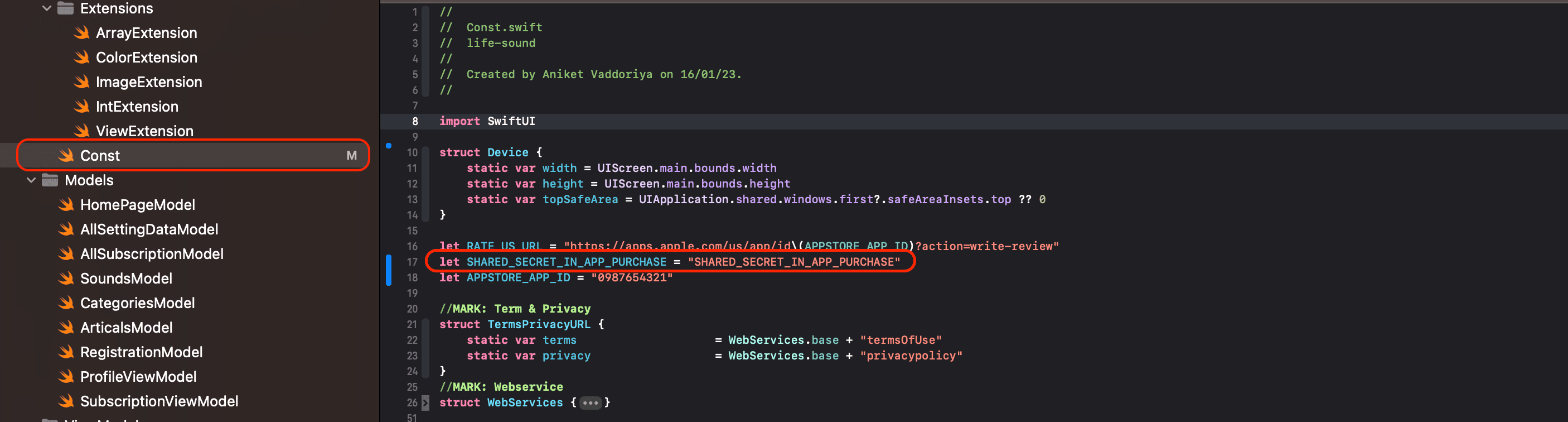Click the ArticalsModel Swift file icon
This screenshot has width=1568, height=422.
pyautogui.click(x=66, y=328)
